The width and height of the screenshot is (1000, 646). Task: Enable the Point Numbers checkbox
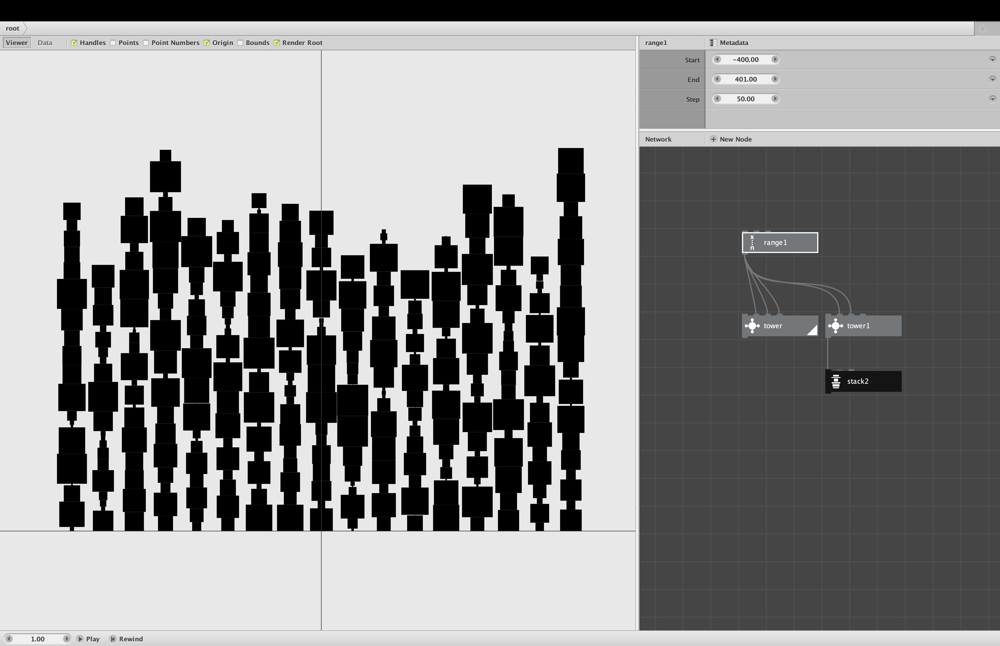146,43
